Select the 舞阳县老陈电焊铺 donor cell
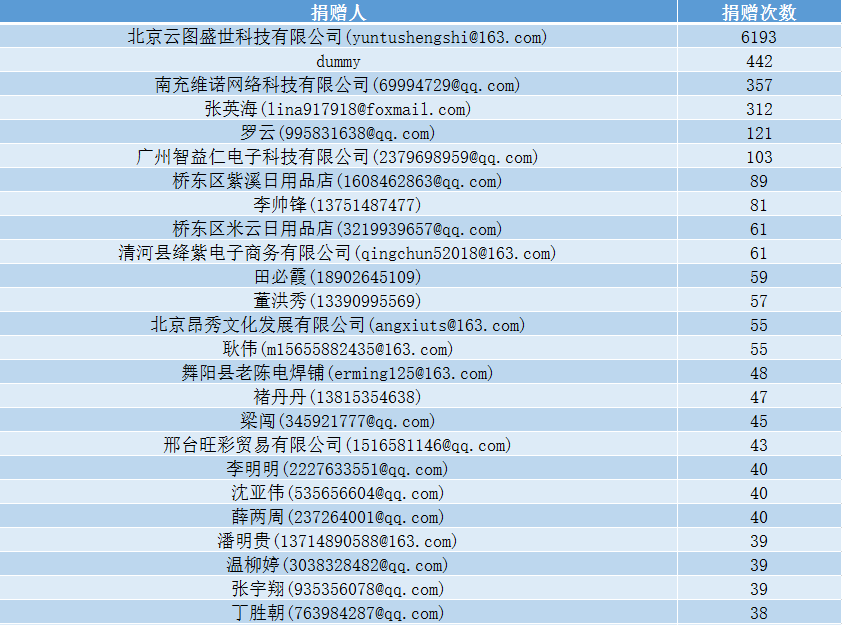842x625 pixels. click(338, 373)
